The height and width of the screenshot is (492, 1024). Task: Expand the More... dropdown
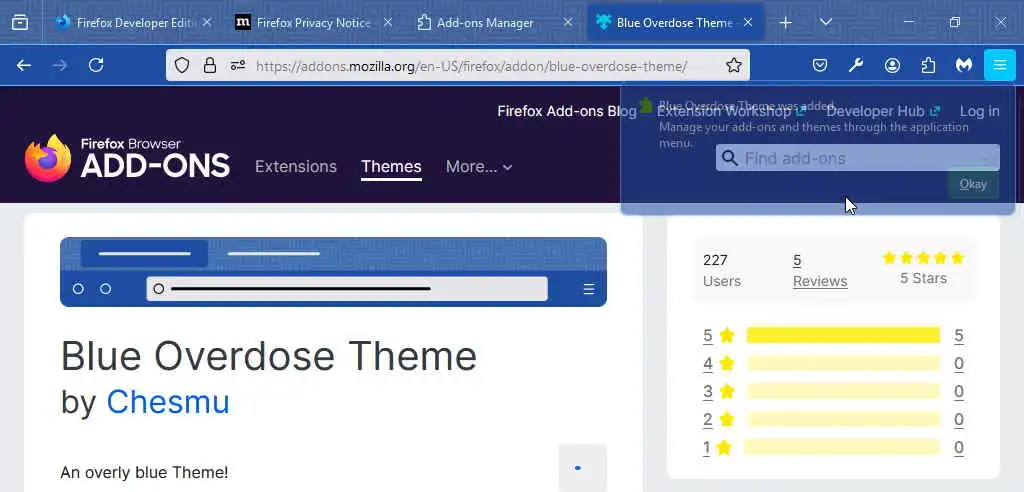[479, 167]
